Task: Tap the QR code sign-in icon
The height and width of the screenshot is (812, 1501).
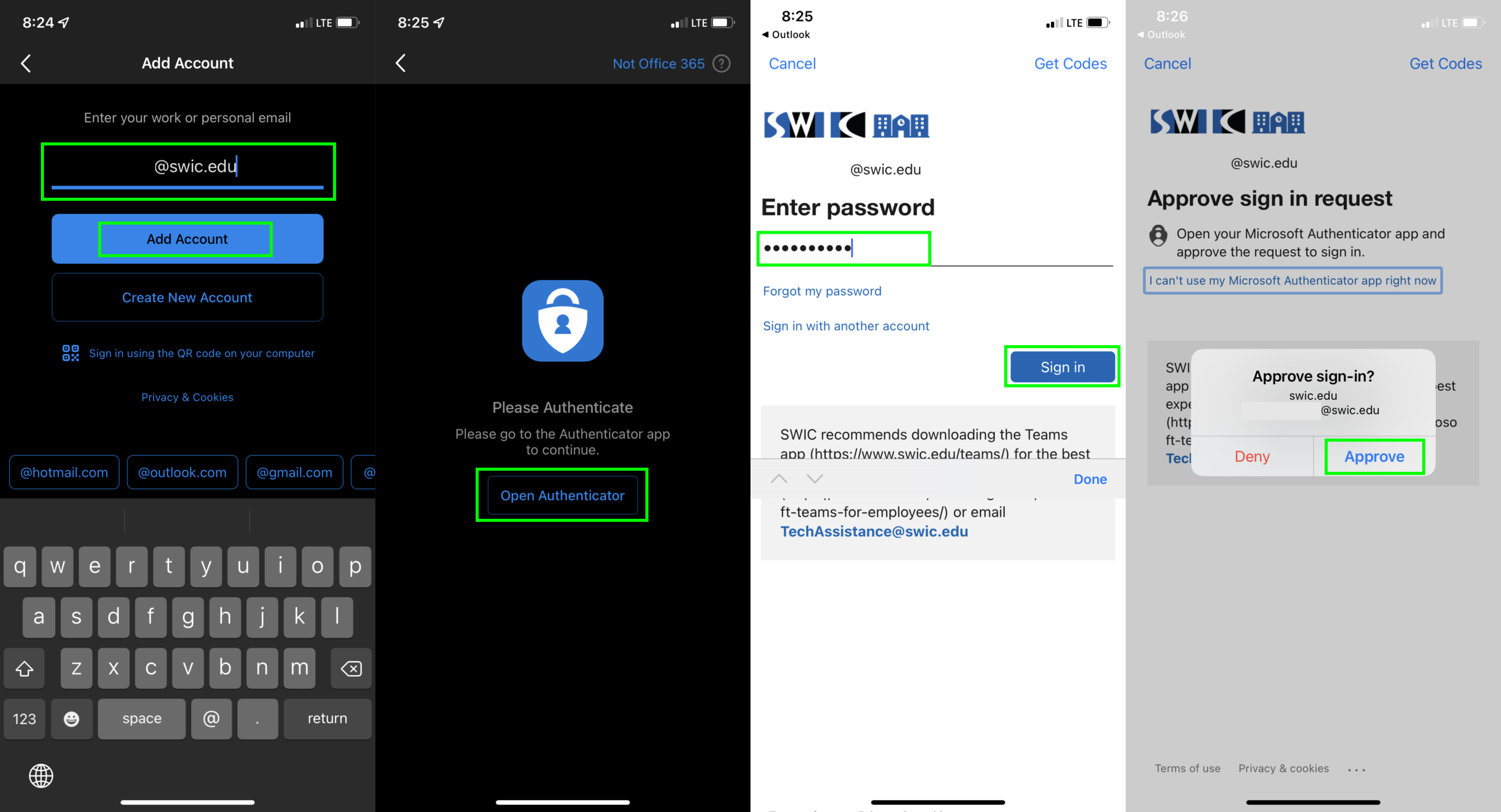Action: click(x=69, y=352)
